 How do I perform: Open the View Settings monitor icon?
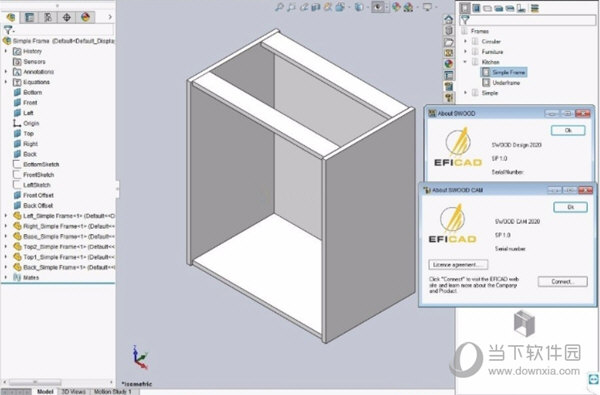(427, 7)
